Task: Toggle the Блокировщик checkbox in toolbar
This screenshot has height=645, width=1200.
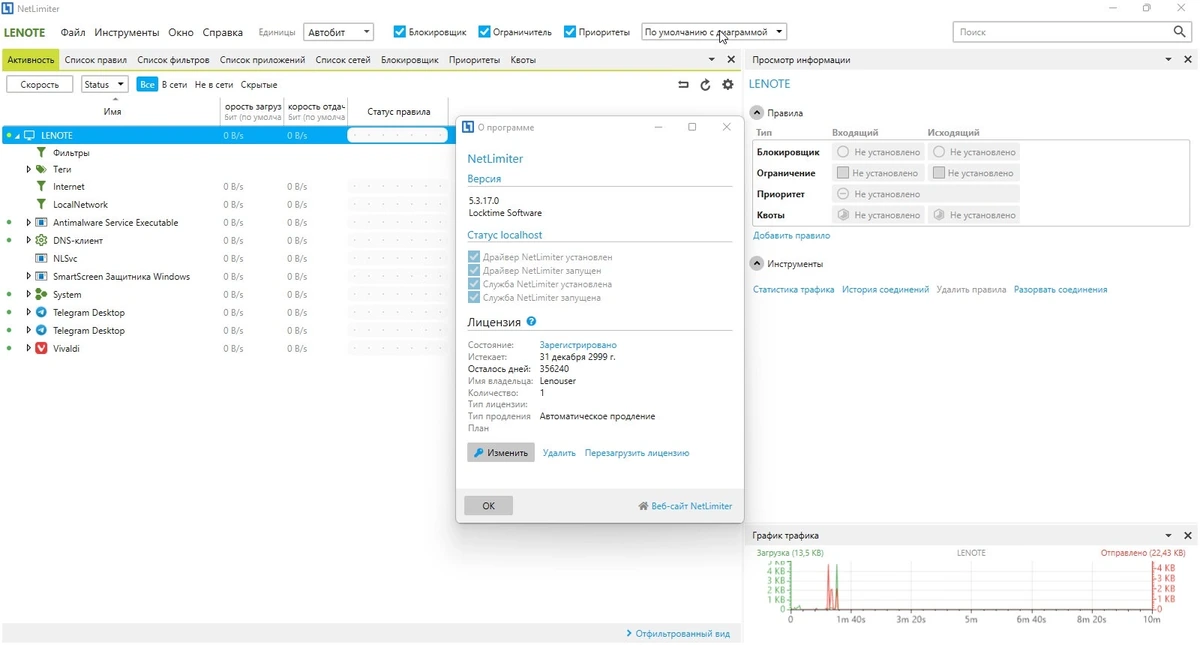Action: click(399, 32)
